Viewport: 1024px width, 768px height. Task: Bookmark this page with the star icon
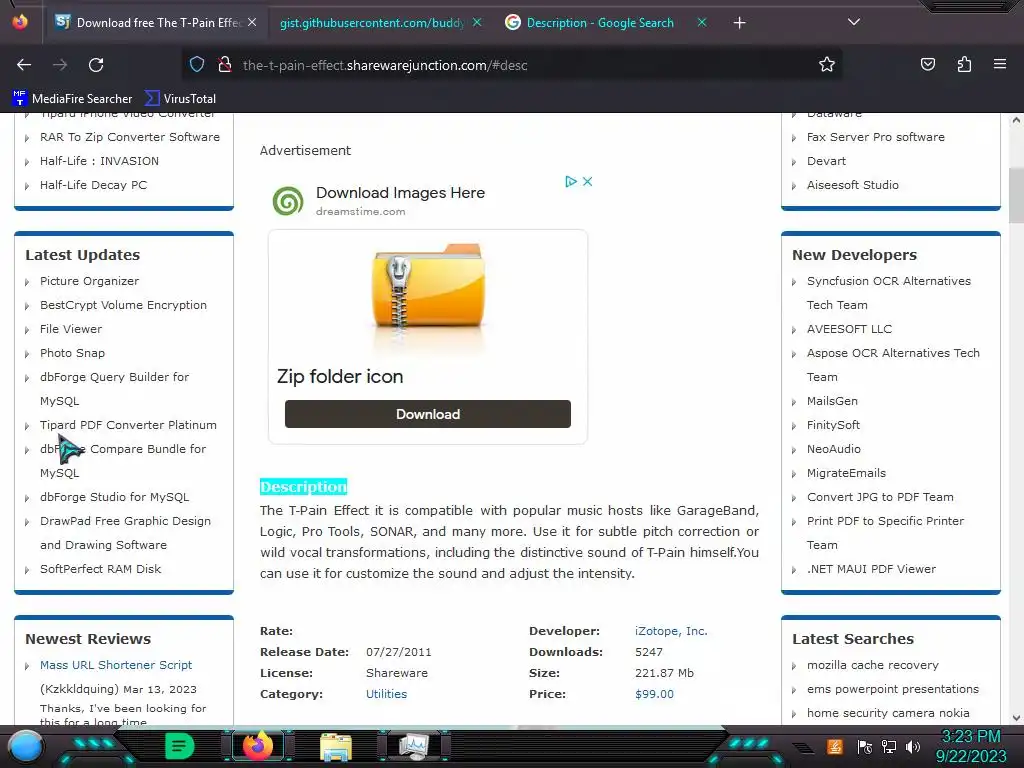[827, 65]
